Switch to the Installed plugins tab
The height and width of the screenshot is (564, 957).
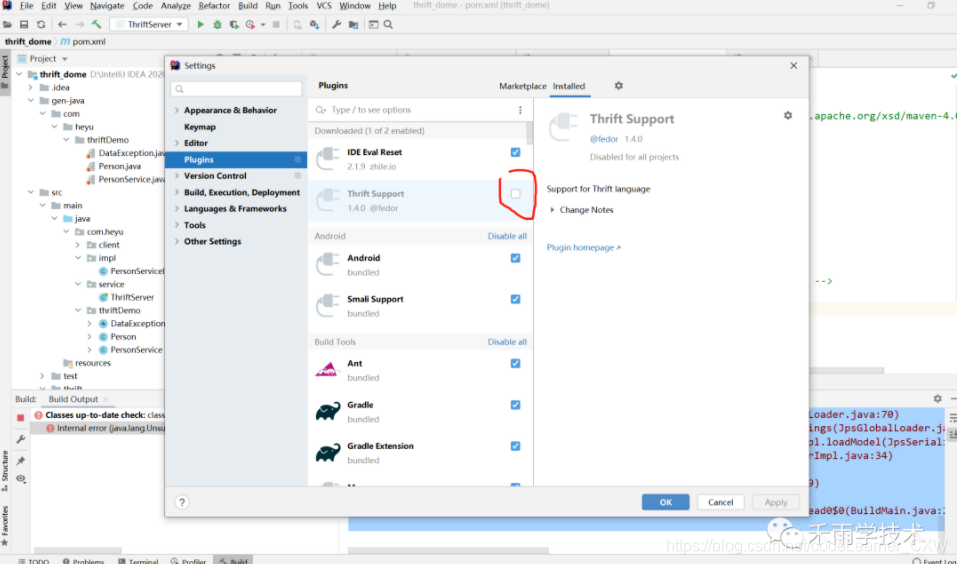point(569,86)
